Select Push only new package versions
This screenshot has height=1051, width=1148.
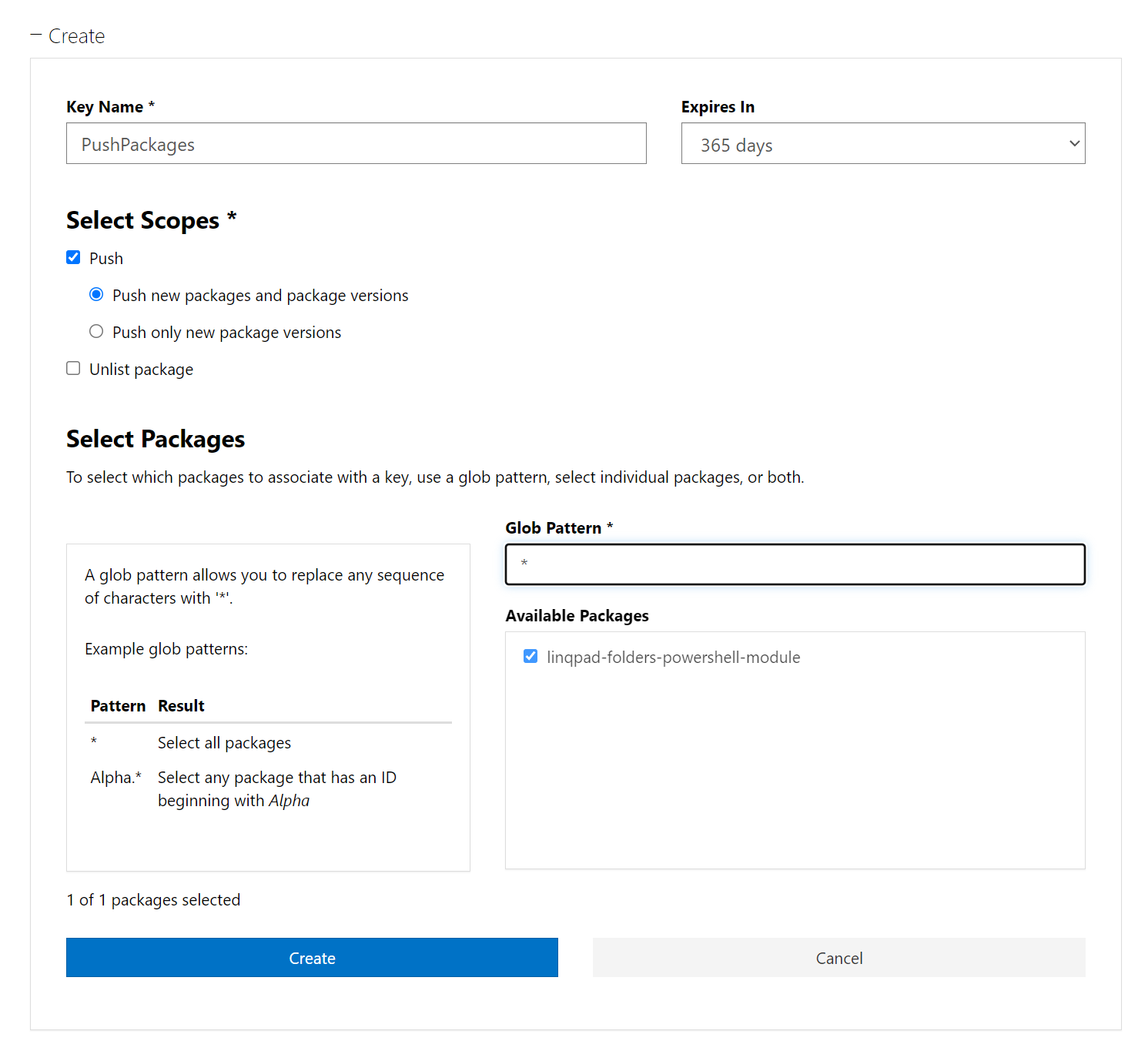[x=96, y=332]
